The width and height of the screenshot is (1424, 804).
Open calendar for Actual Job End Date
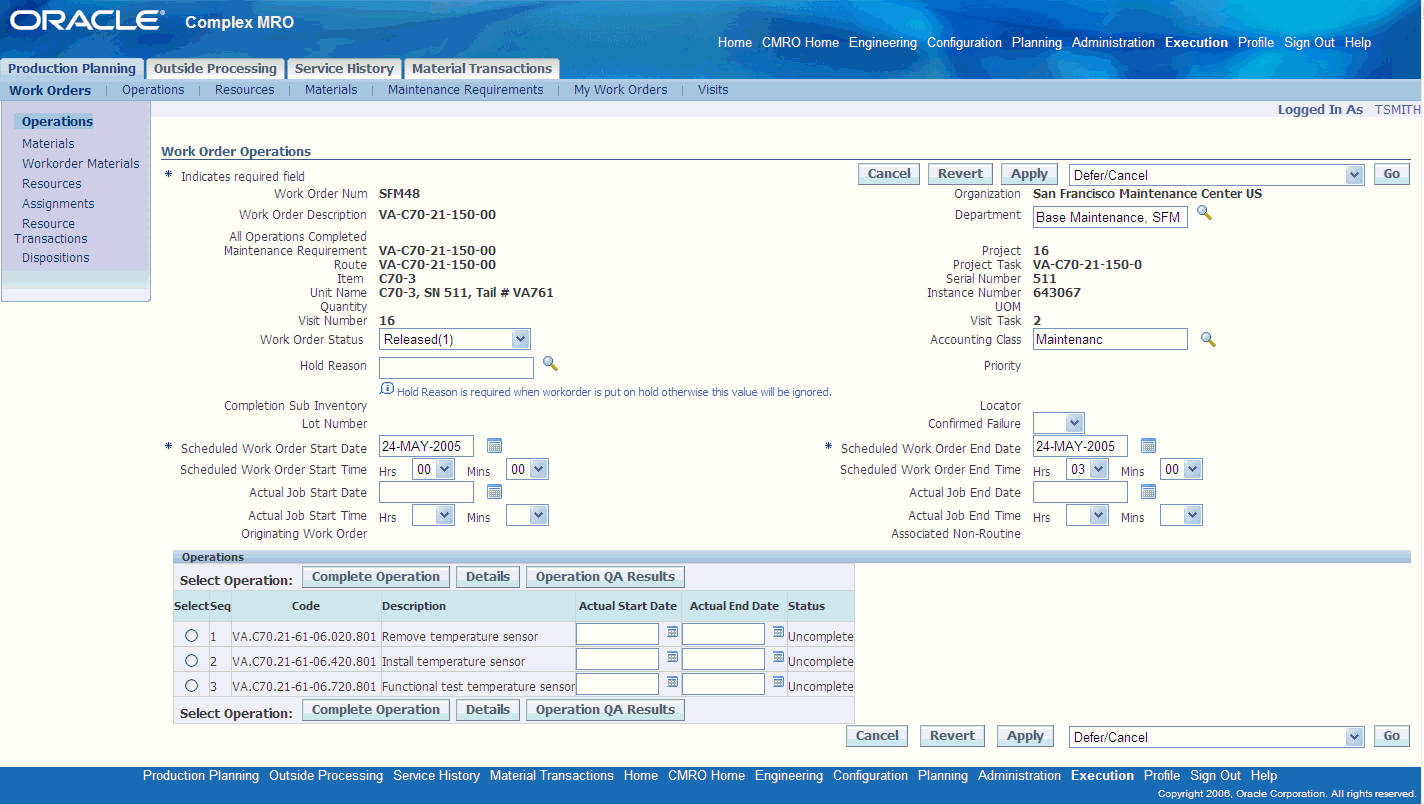pyautogui.click(x=1148, y=492)
